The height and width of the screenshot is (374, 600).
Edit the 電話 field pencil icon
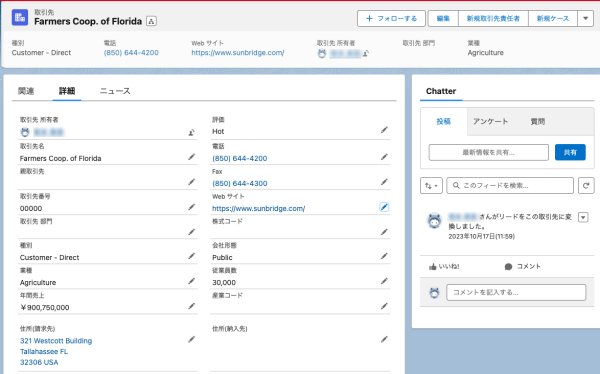[384, 157]
